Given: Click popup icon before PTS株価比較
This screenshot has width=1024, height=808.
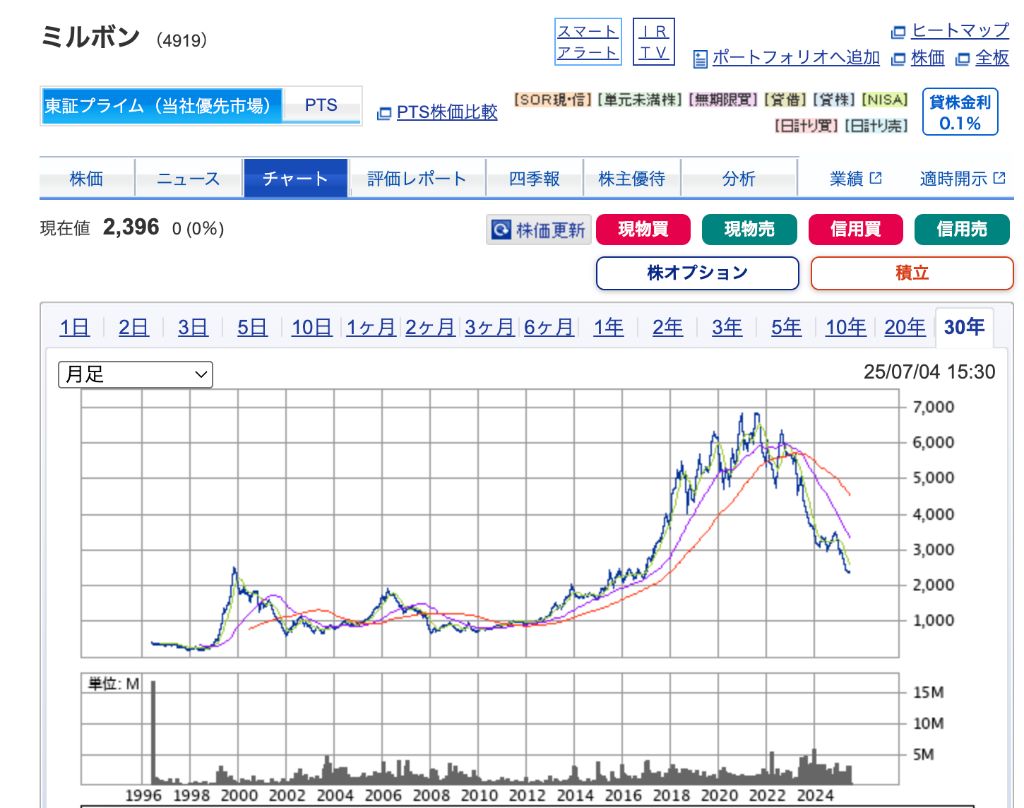Looking at the screenshot, I should pos(384,113).
